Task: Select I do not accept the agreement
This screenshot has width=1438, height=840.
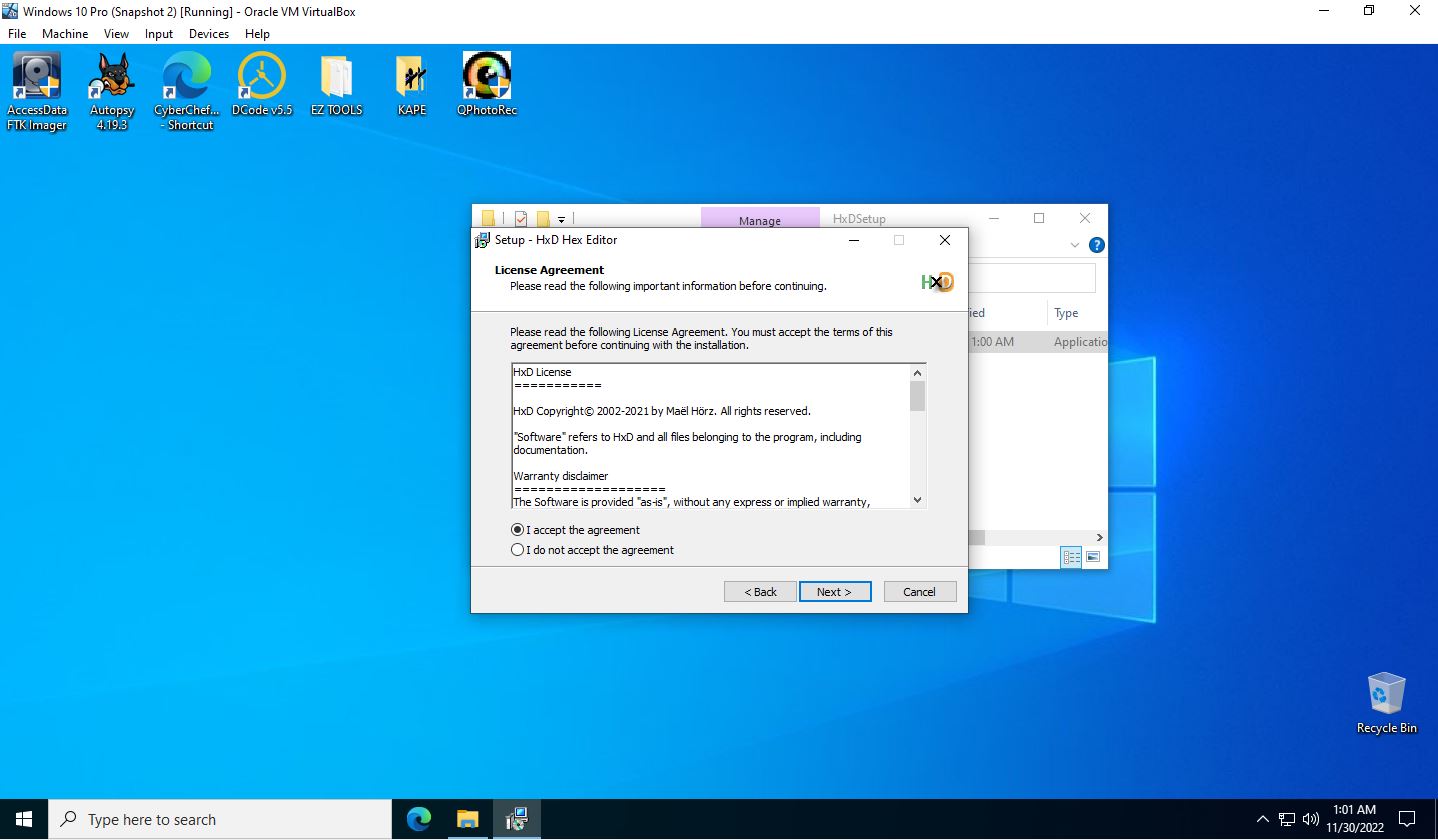Action: coord(592,550)
